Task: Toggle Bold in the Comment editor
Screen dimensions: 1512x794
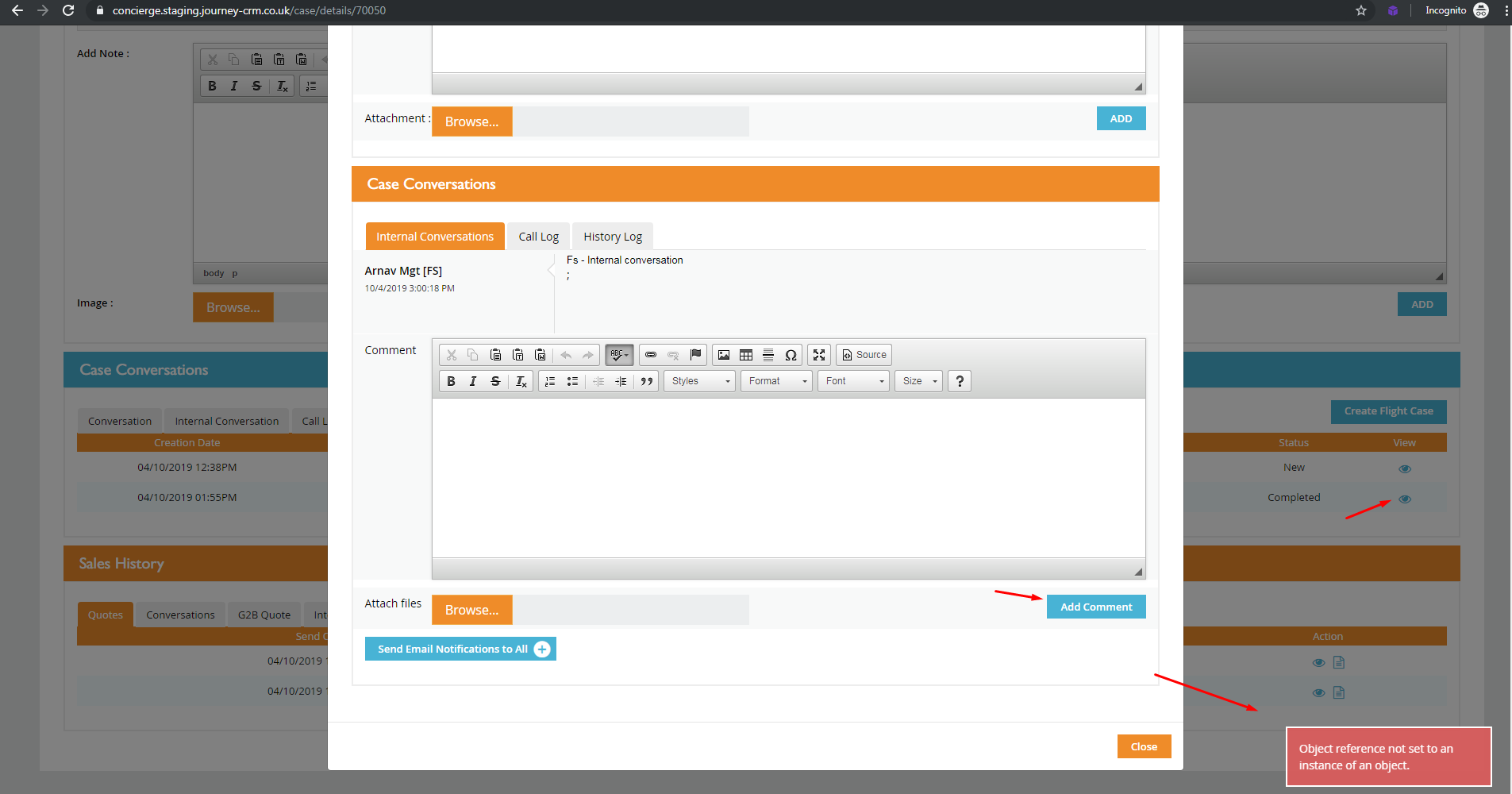Action: [x=451, y=381]
